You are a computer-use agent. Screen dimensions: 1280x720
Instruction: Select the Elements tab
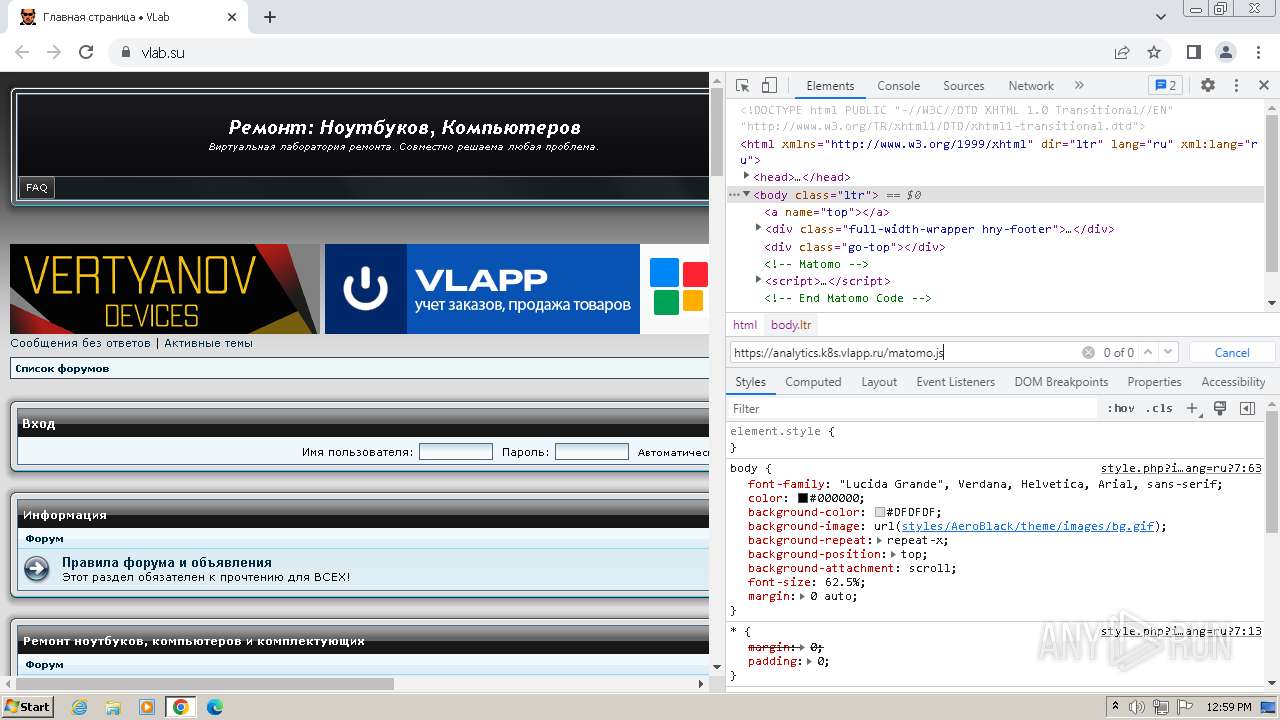click(830, 86)
